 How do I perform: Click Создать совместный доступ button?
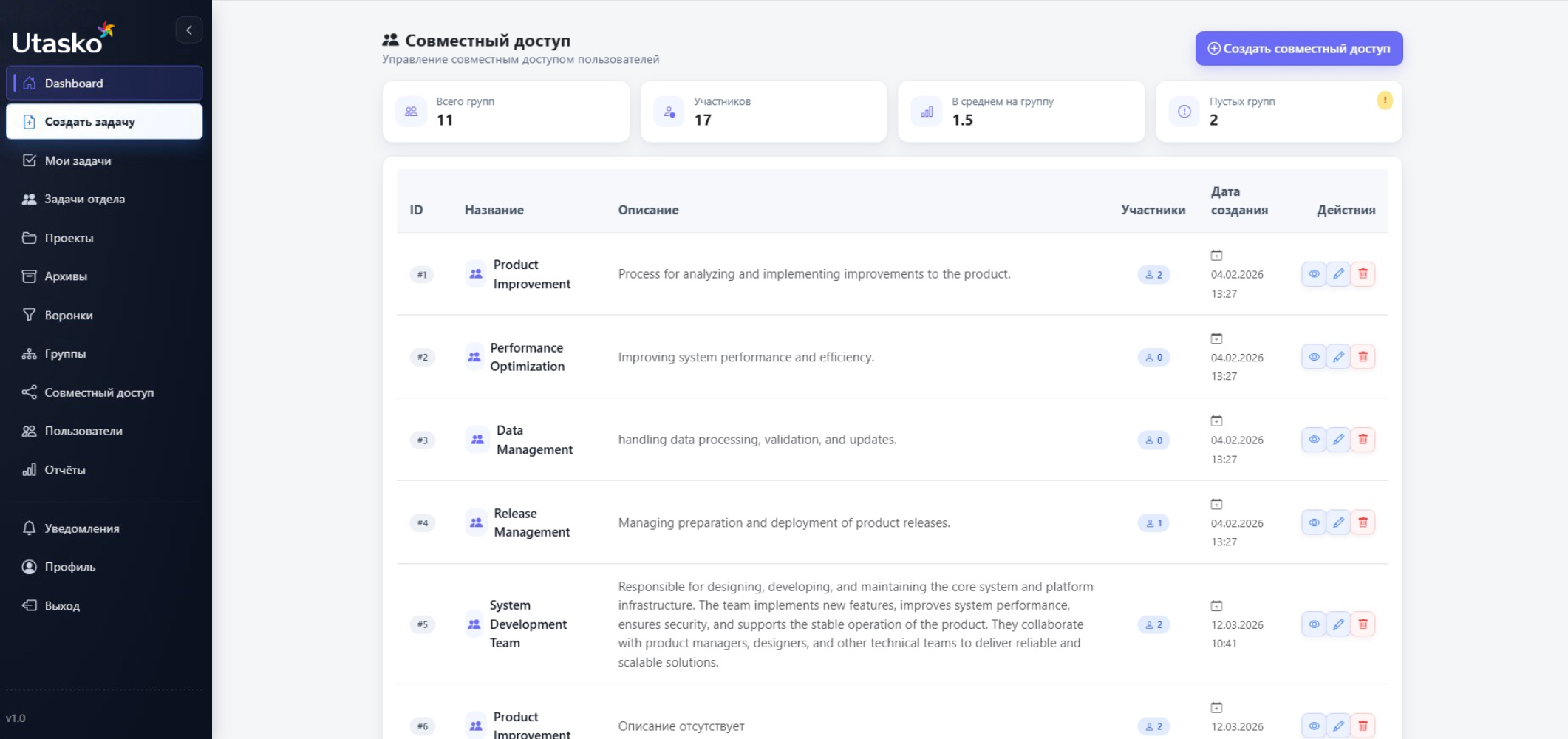1298,48
